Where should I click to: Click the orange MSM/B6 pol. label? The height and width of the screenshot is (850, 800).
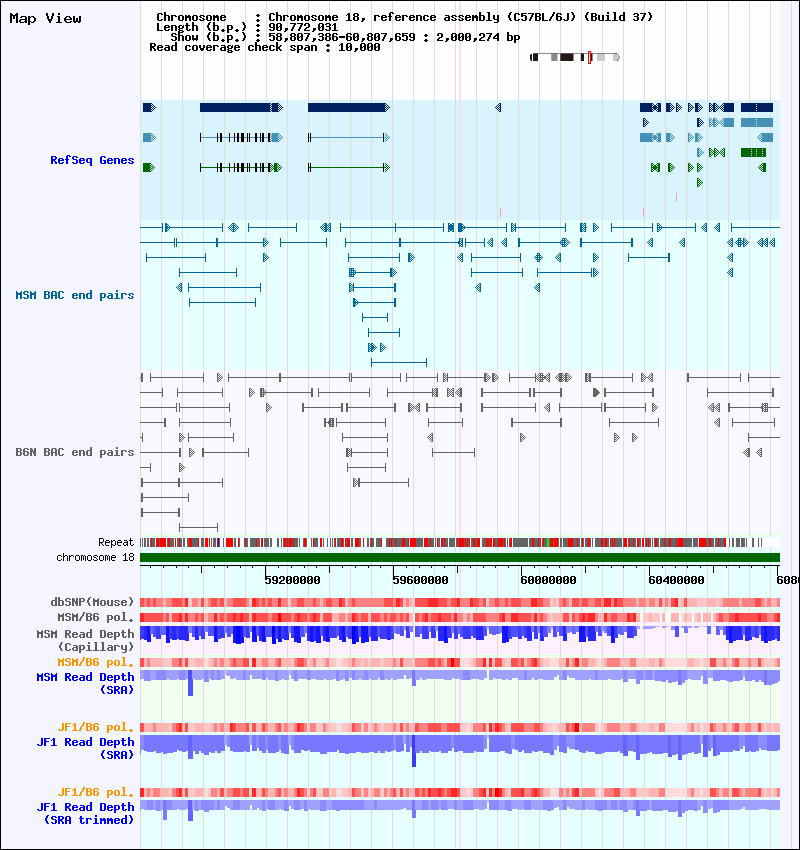point(95,662)
